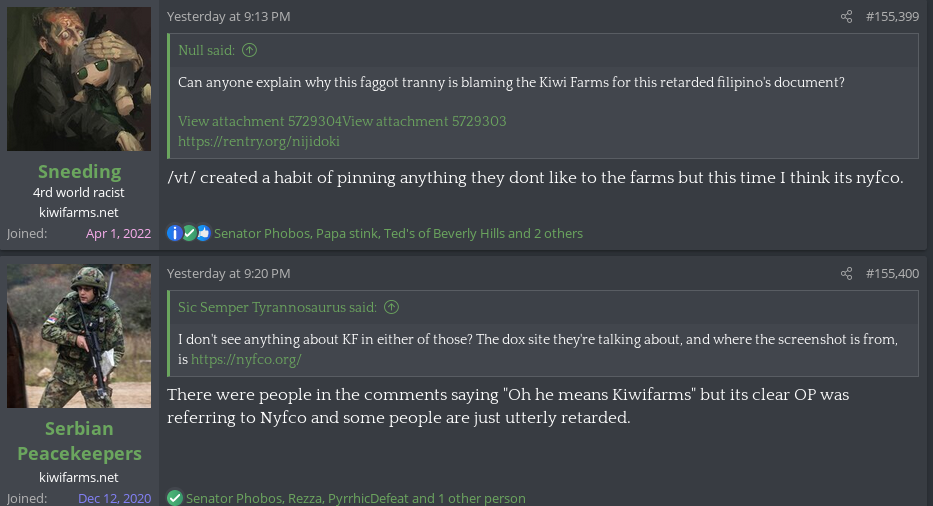933x506 pixels.
Task: Open post number #155,399 permalink
Action: [x=892, y=17]
